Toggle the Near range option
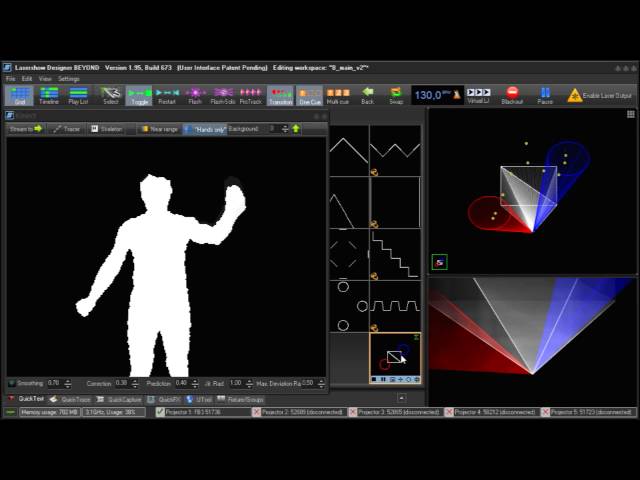This screenshot has height=480, width=640. [x=159, y=129]
